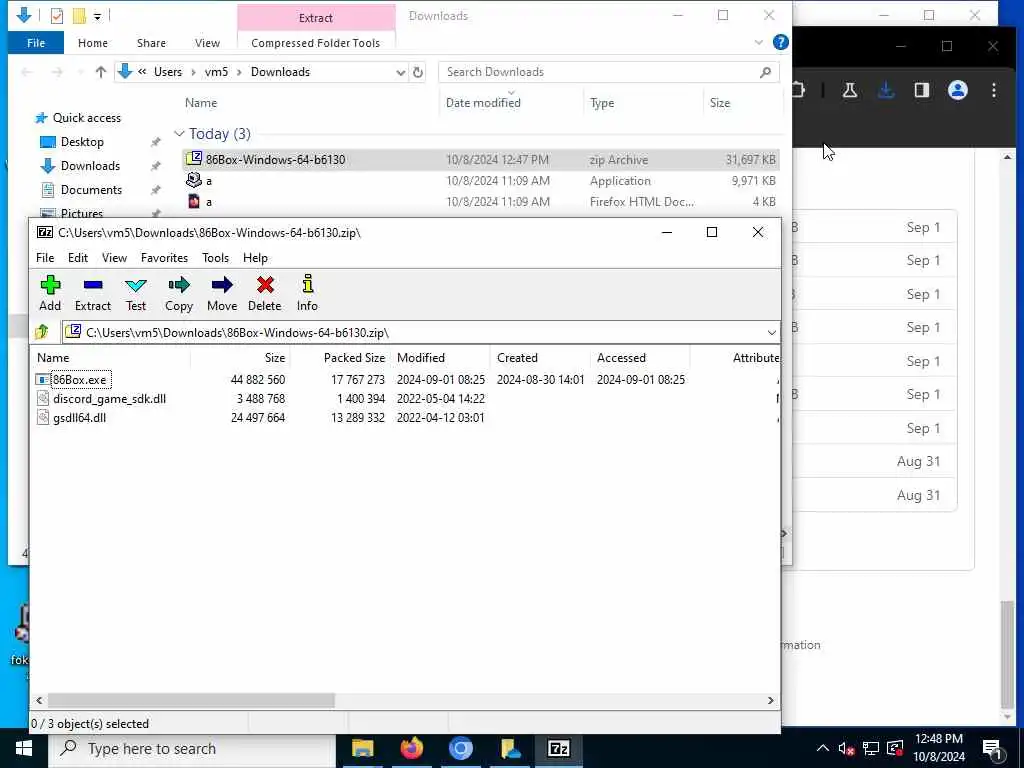Click Users in Explorer breadcrumb path
Viewport: 1024px width, 768px height.
(x=168, y=72)
